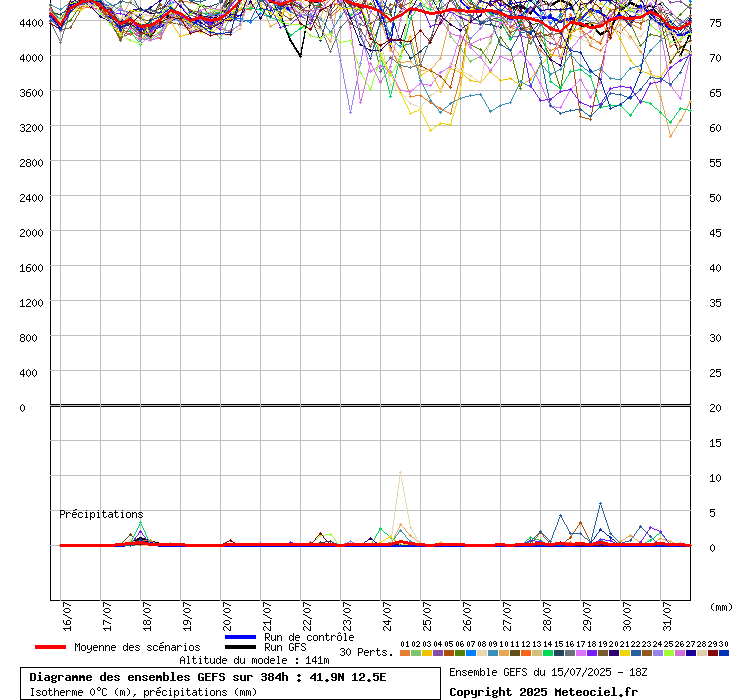This screenshot has width=740, height=700.
Task: Click the dark red swatch for perturbation 29
Action: point(713,653)
